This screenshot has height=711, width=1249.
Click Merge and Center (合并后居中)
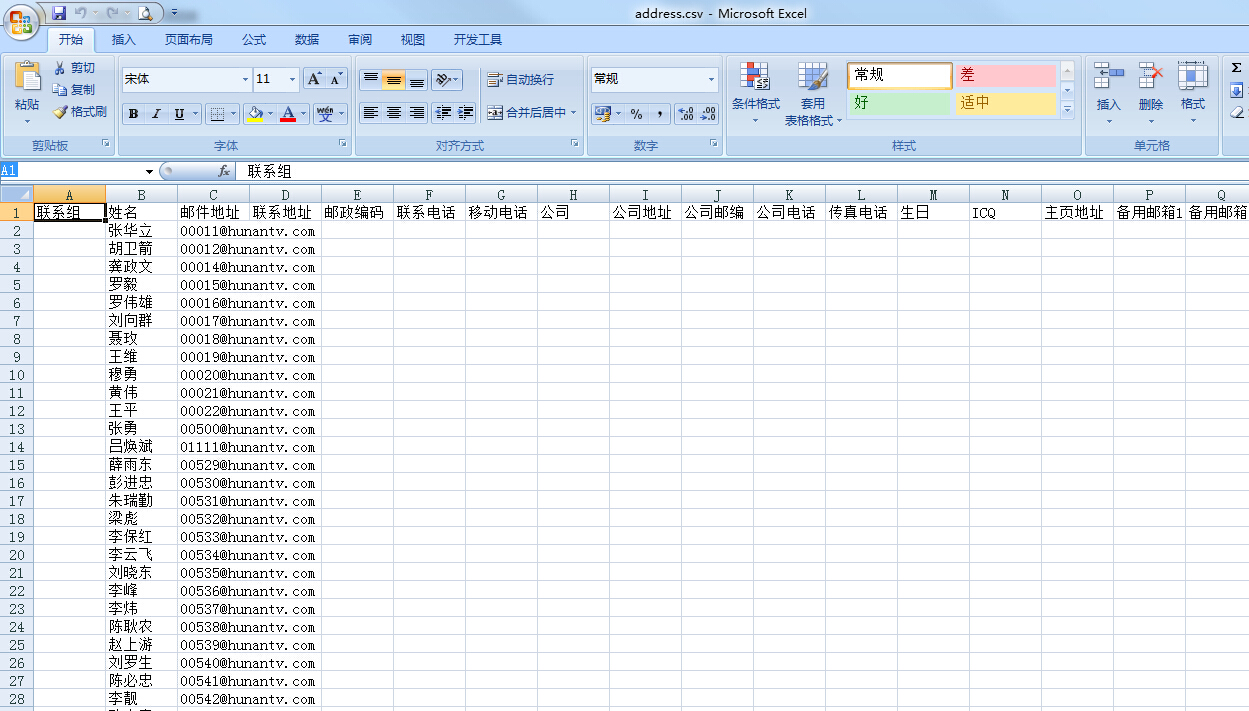tap(526, 113)
